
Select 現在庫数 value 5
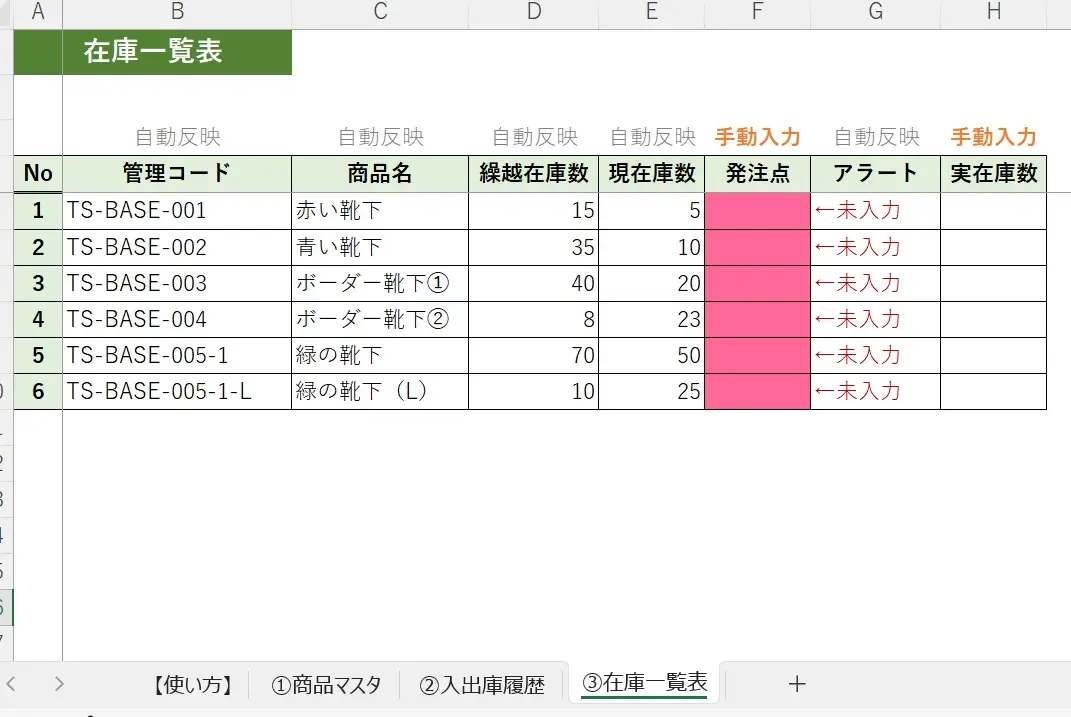click(652, 211)
